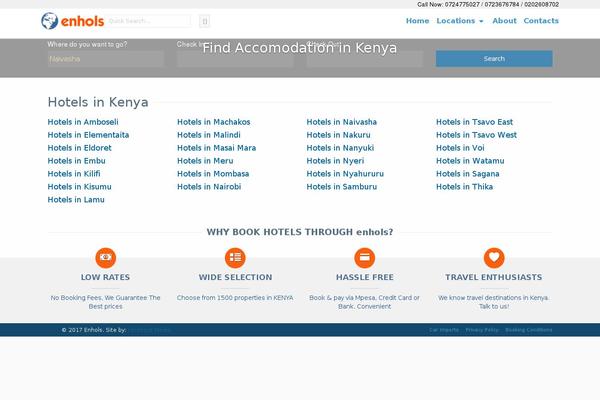Open Hotels in Naivasha
The width and height of the screenshot is (600, 400).
342,122
